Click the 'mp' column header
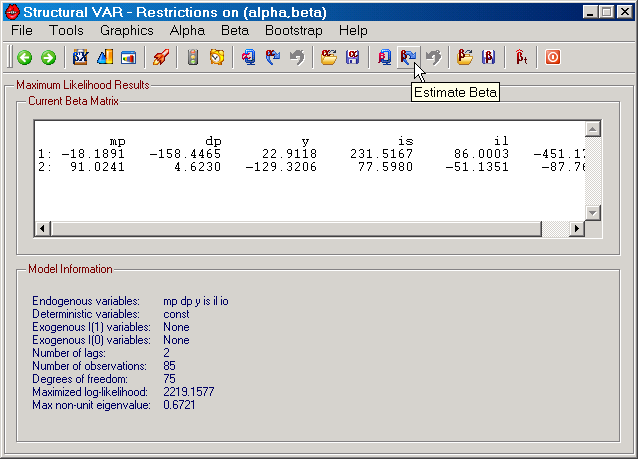Image resolution: width=638 pixels, height=459 pixels. [x=117, y=141]
